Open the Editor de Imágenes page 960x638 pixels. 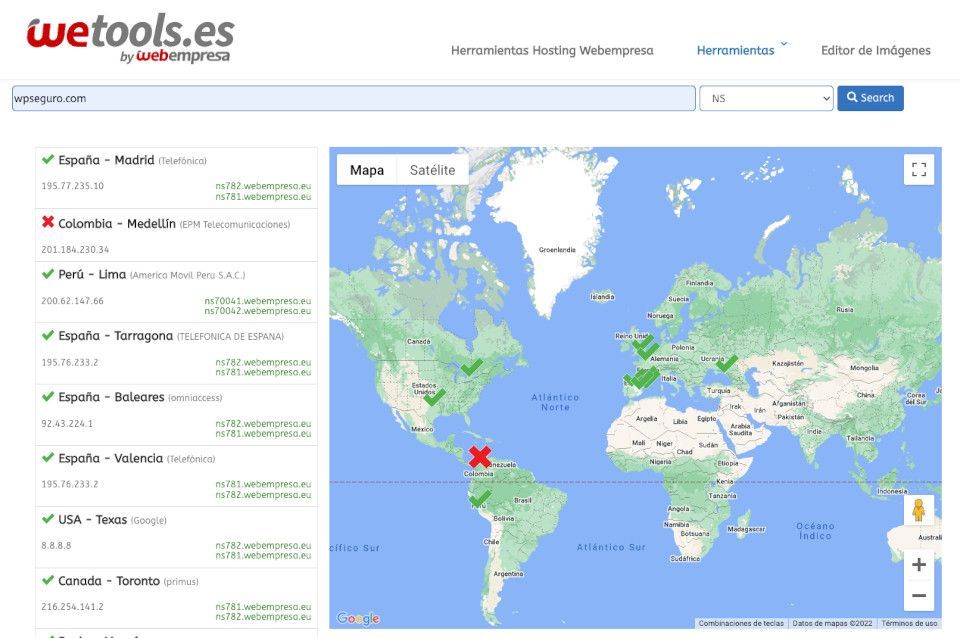875,50
